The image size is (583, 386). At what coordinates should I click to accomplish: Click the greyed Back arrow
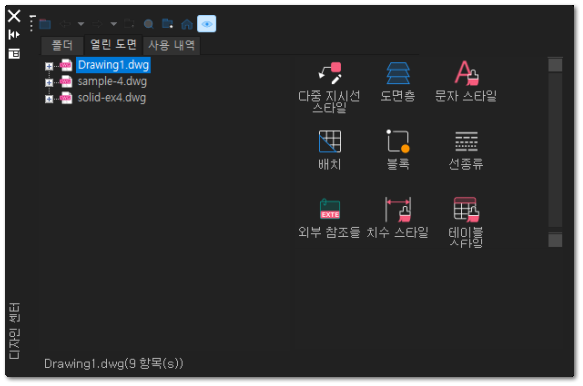coord(65,24)
